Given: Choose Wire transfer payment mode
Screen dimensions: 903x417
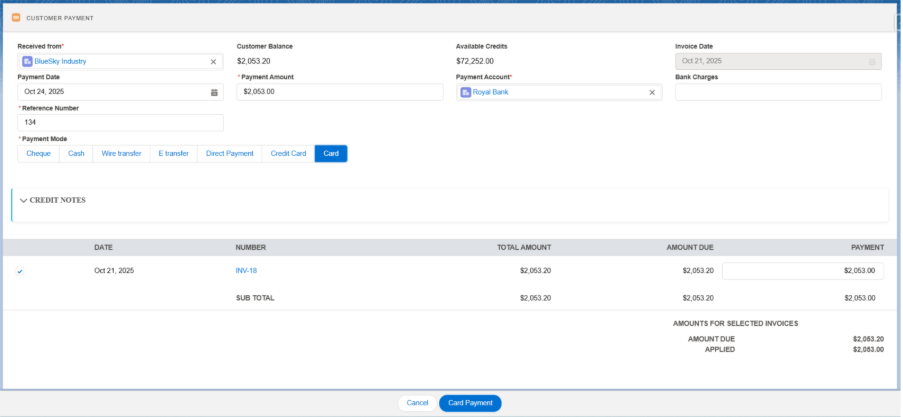Looking at the screenshot, I should pos(121,153).
